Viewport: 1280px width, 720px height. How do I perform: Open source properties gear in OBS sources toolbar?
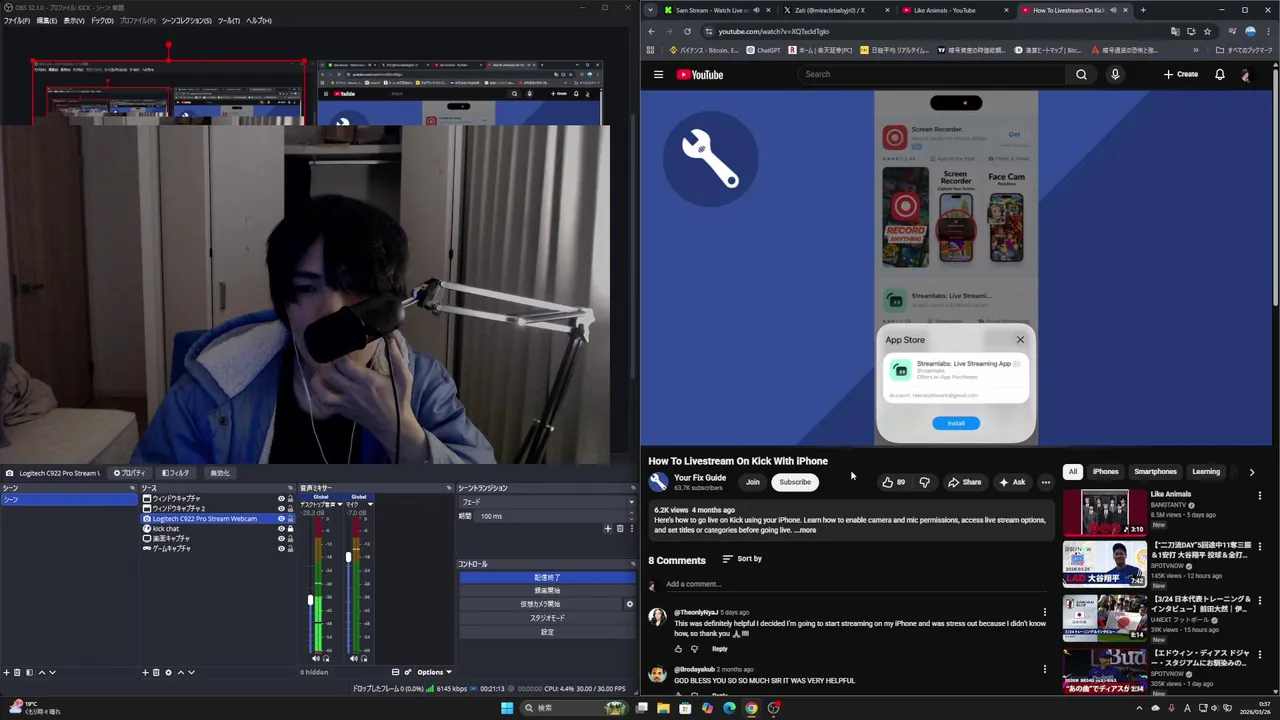tap(168, 672)
